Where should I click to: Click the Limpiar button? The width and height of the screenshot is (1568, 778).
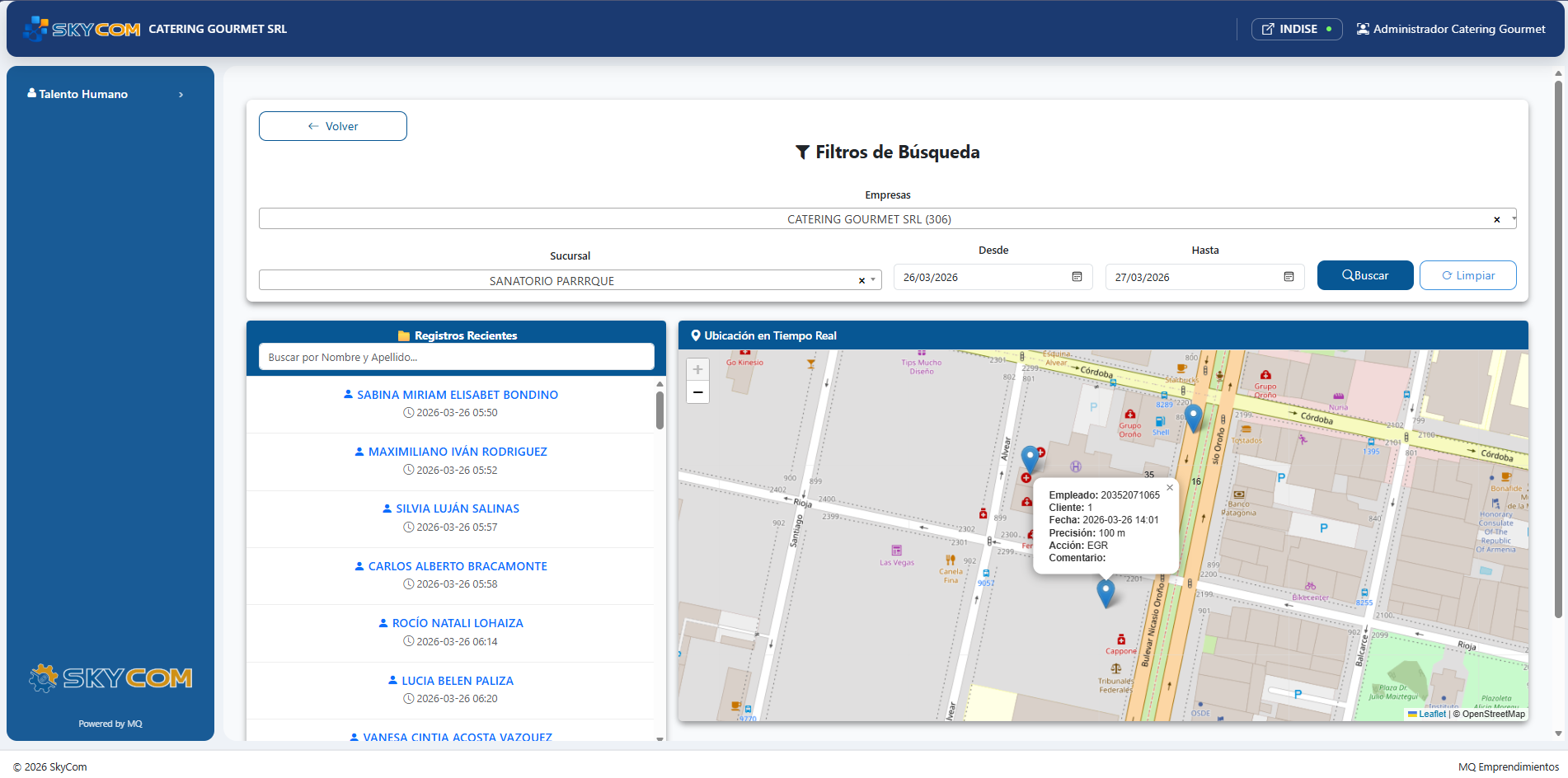[1467, 275]
